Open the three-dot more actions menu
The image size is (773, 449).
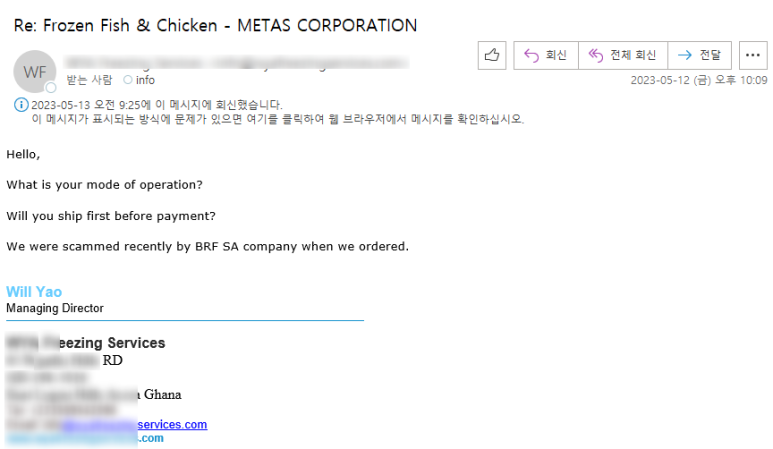tap(753, 55)
